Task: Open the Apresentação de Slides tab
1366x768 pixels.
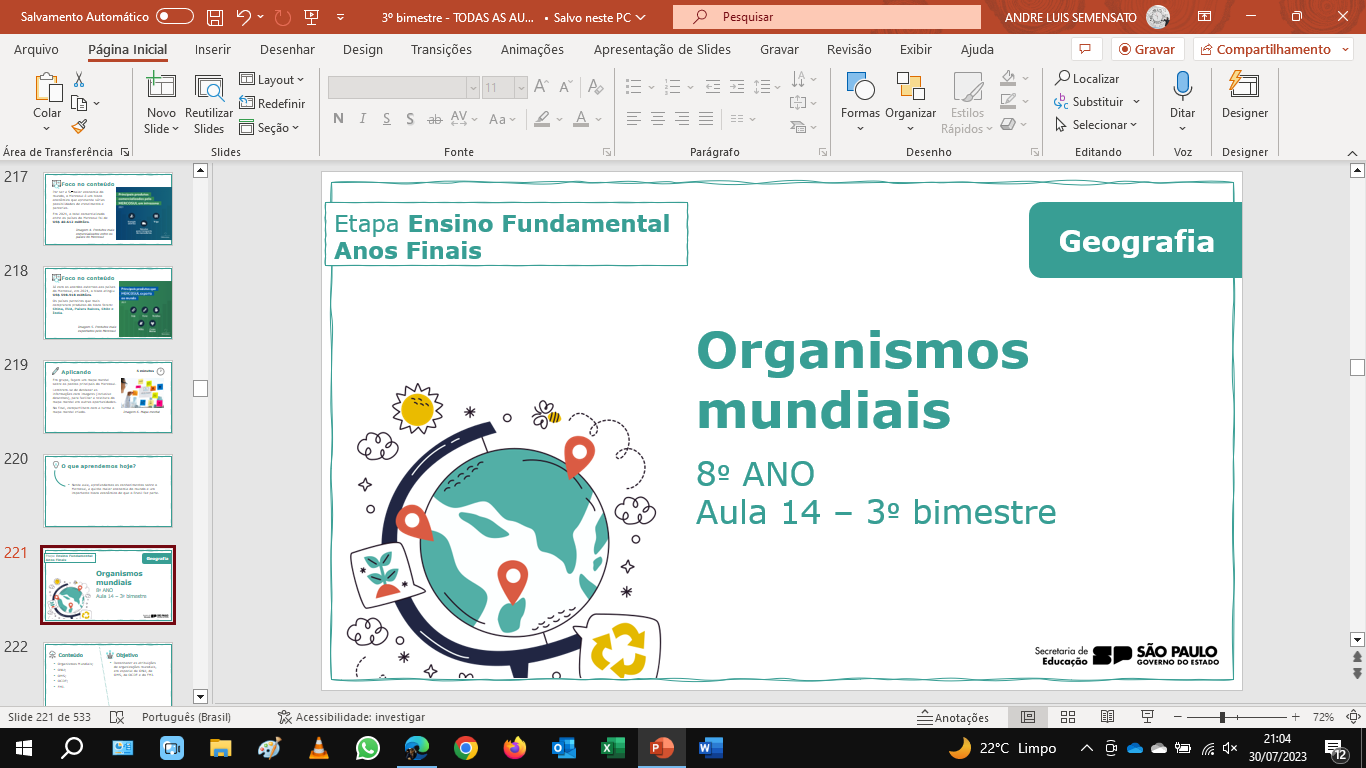Action: point(662,49)
